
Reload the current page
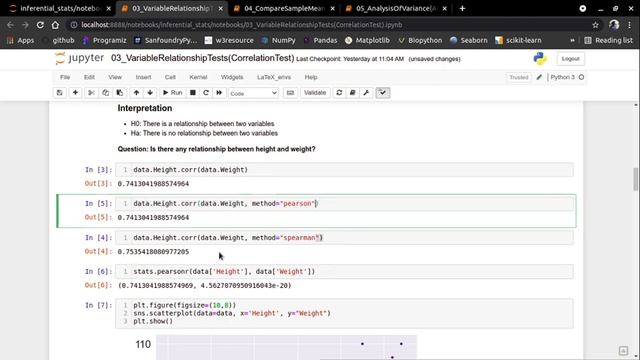(x=40, y=25)
